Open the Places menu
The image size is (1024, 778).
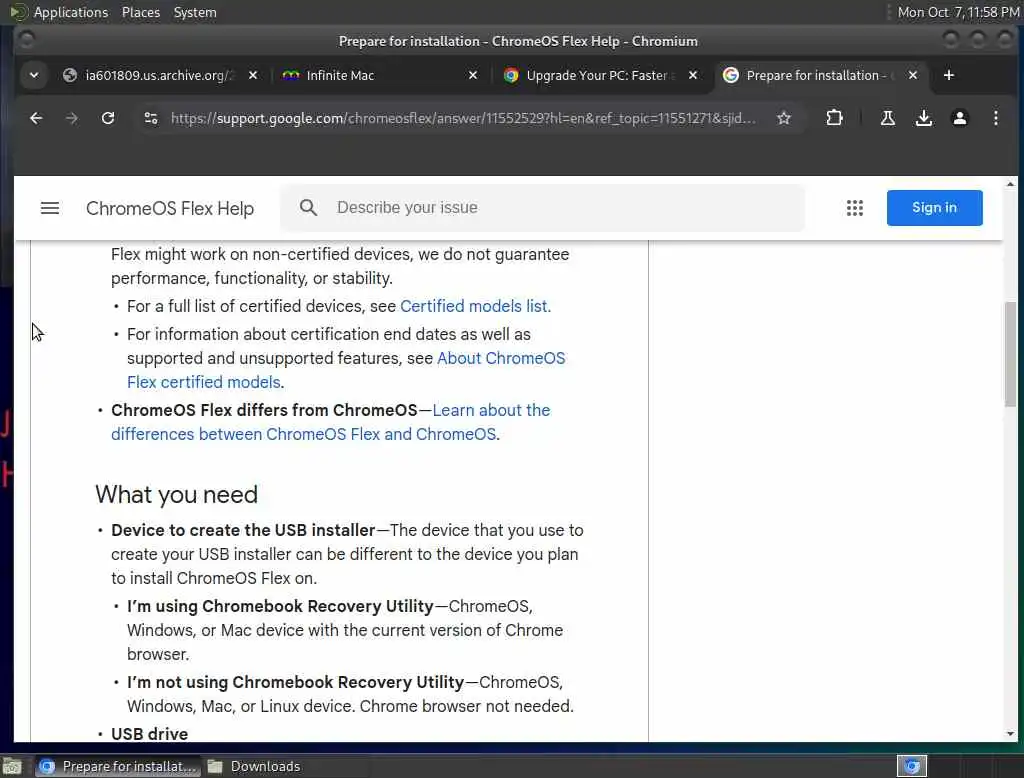(140, 12)
